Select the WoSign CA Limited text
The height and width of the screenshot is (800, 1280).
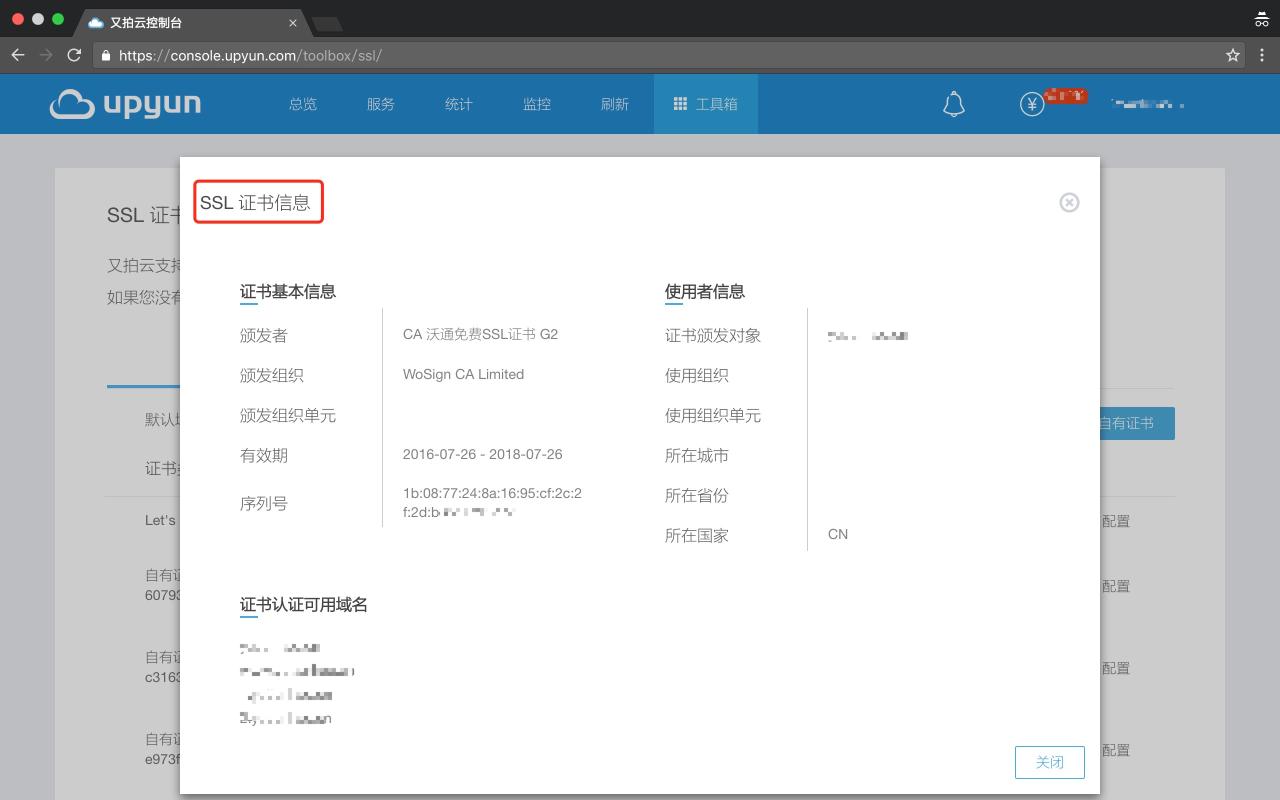pos(463,374)
